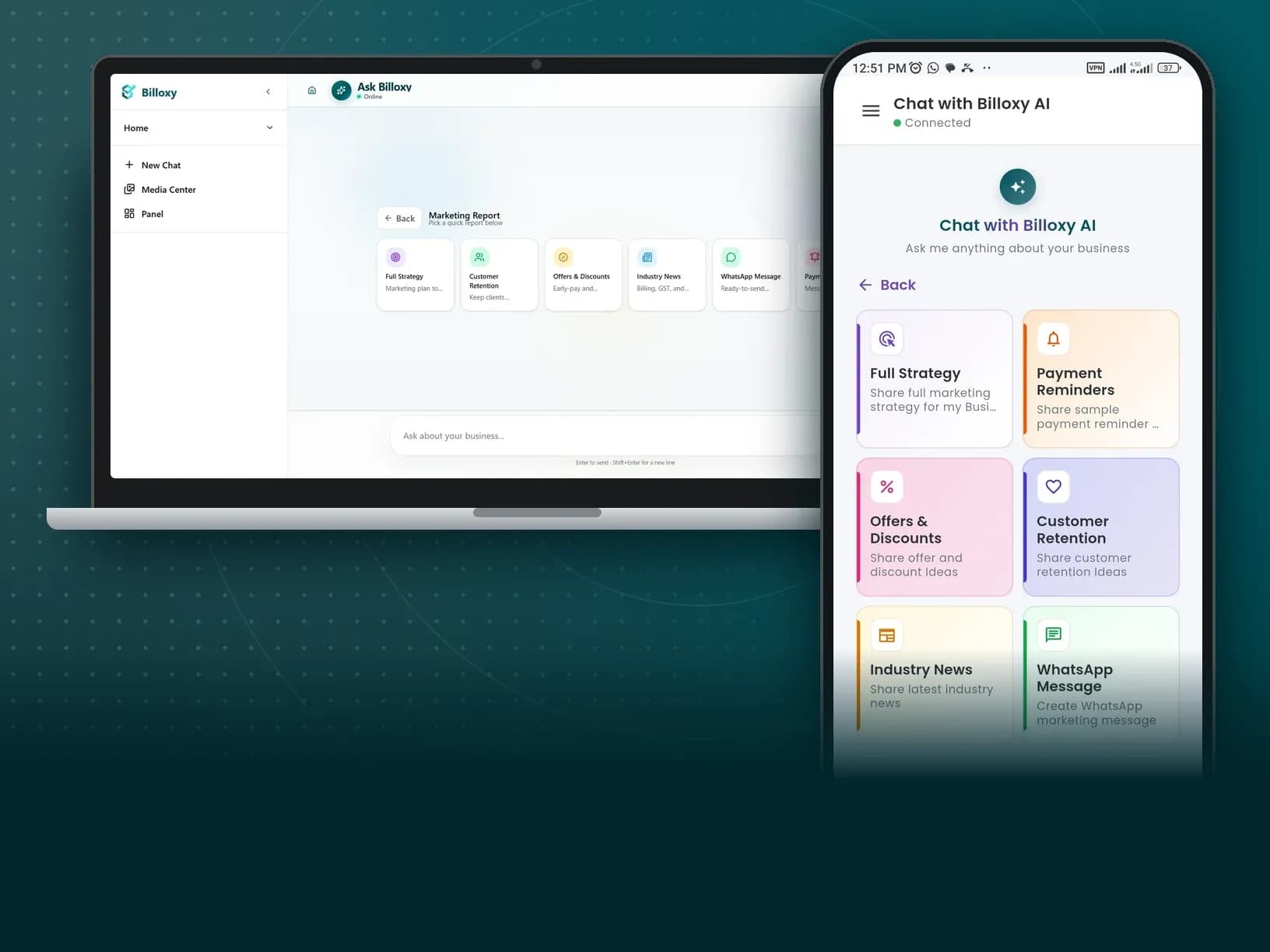Tap the Payment Reminders card on phone
This screenshot has width=1270, height=952.
click(x=1101, y=379)
